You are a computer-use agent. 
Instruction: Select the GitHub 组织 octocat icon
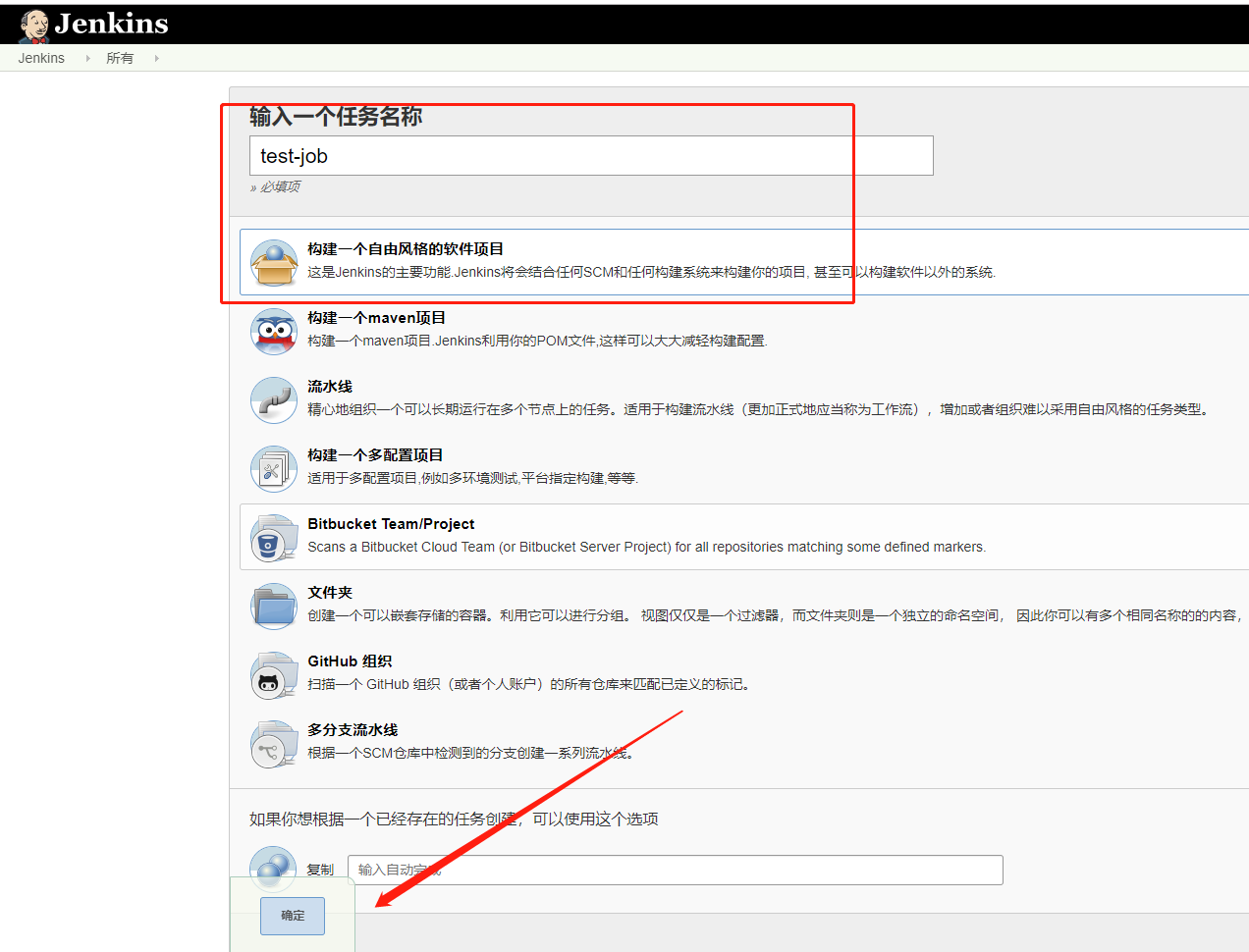click(x=274, y=674)
